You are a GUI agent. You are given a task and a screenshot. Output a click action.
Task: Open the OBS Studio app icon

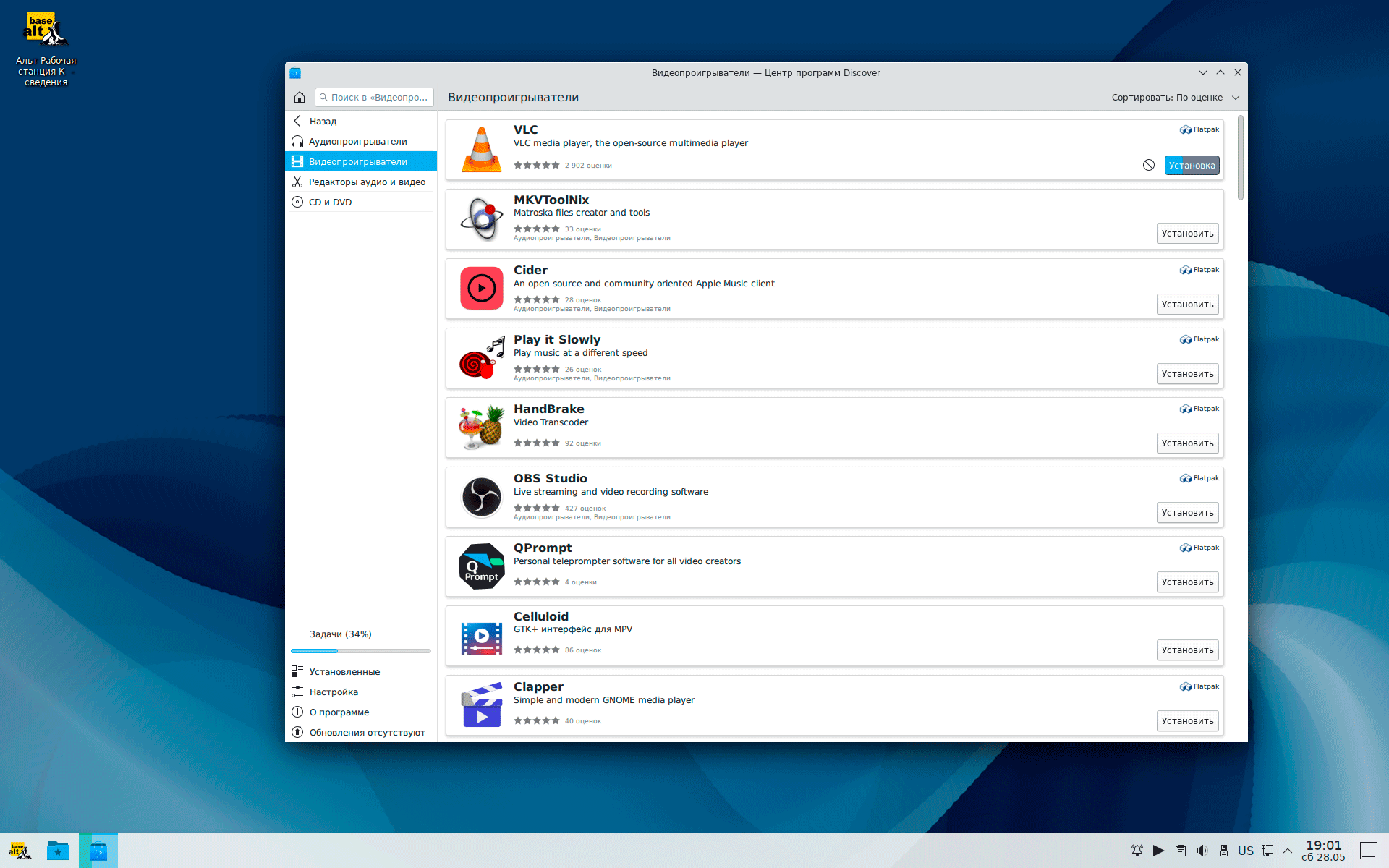[481, 497]
